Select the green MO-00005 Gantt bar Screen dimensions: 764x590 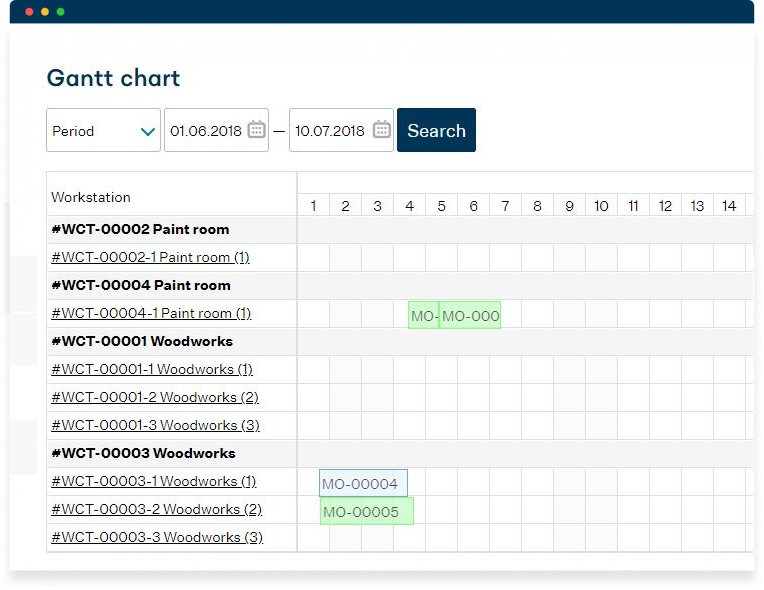pyautogui.click(x=366, y=512)
